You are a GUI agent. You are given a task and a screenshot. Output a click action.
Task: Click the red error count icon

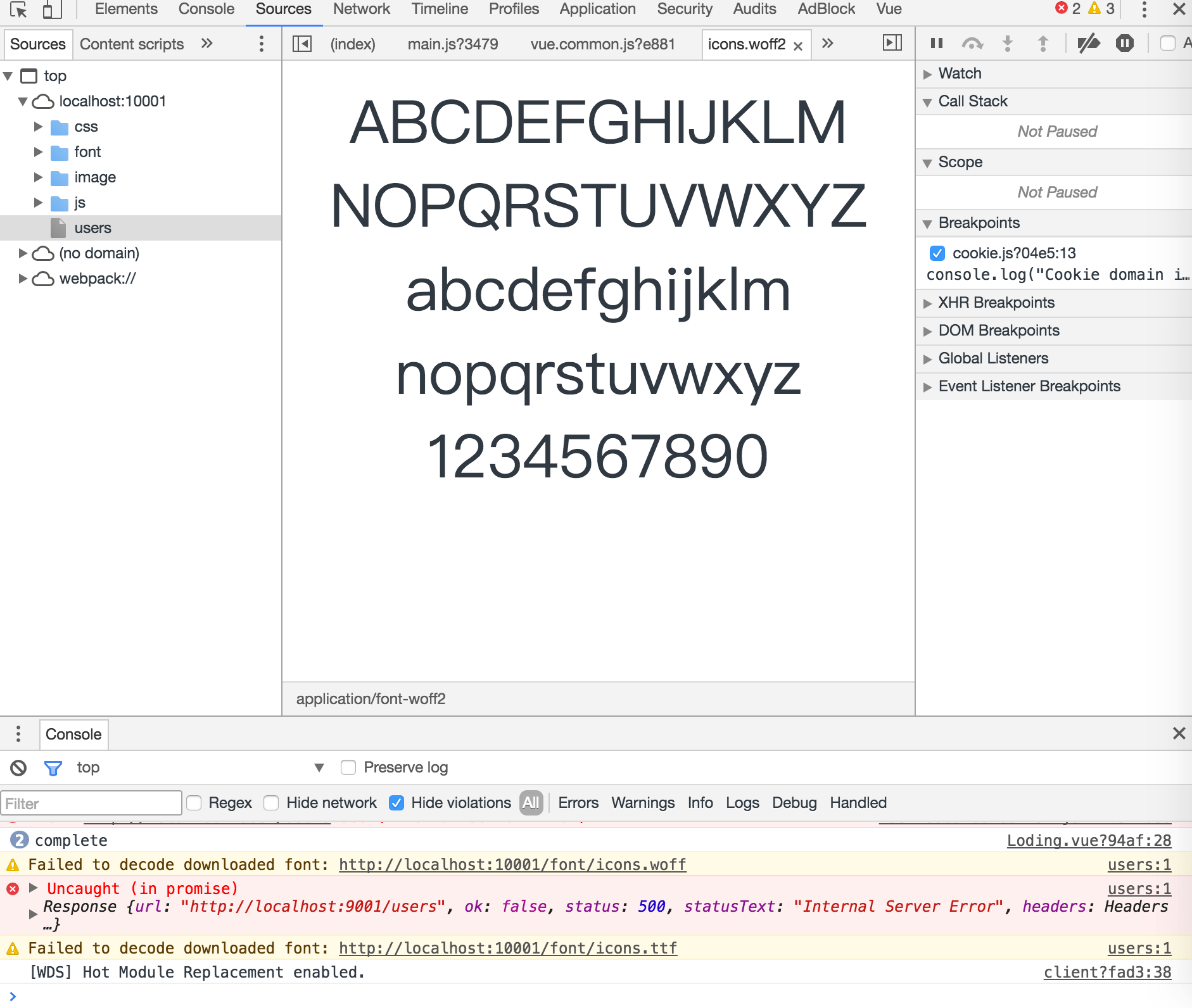pyautogui.click(x=1062, y=8)
